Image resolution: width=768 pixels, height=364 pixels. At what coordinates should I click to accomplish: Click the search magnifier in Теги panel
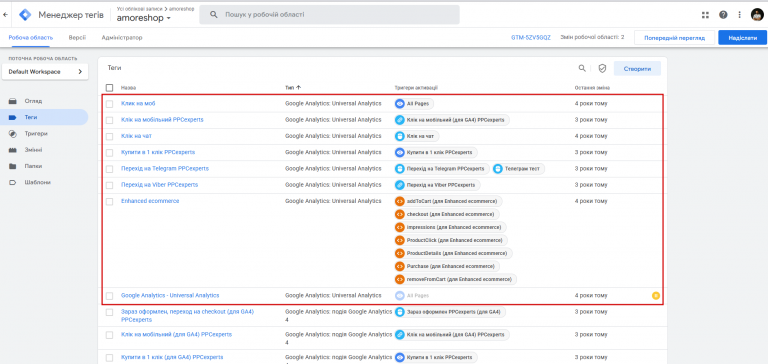click(582, 69)
